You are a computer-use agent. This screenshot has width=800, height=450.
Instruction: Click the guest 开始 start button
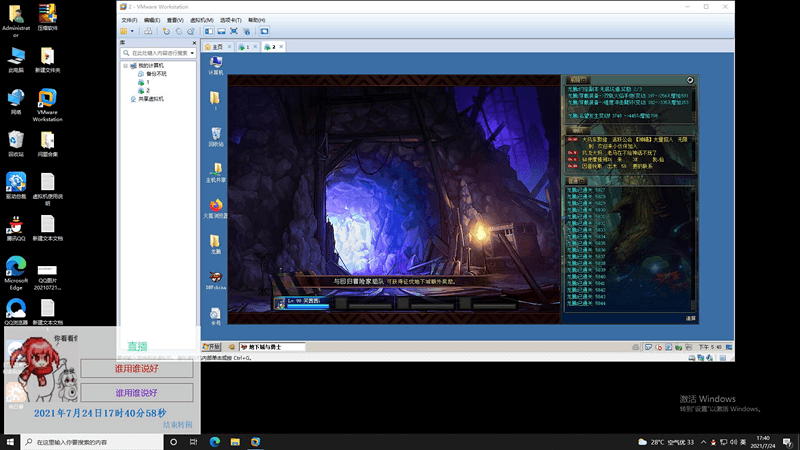(211, 347)
